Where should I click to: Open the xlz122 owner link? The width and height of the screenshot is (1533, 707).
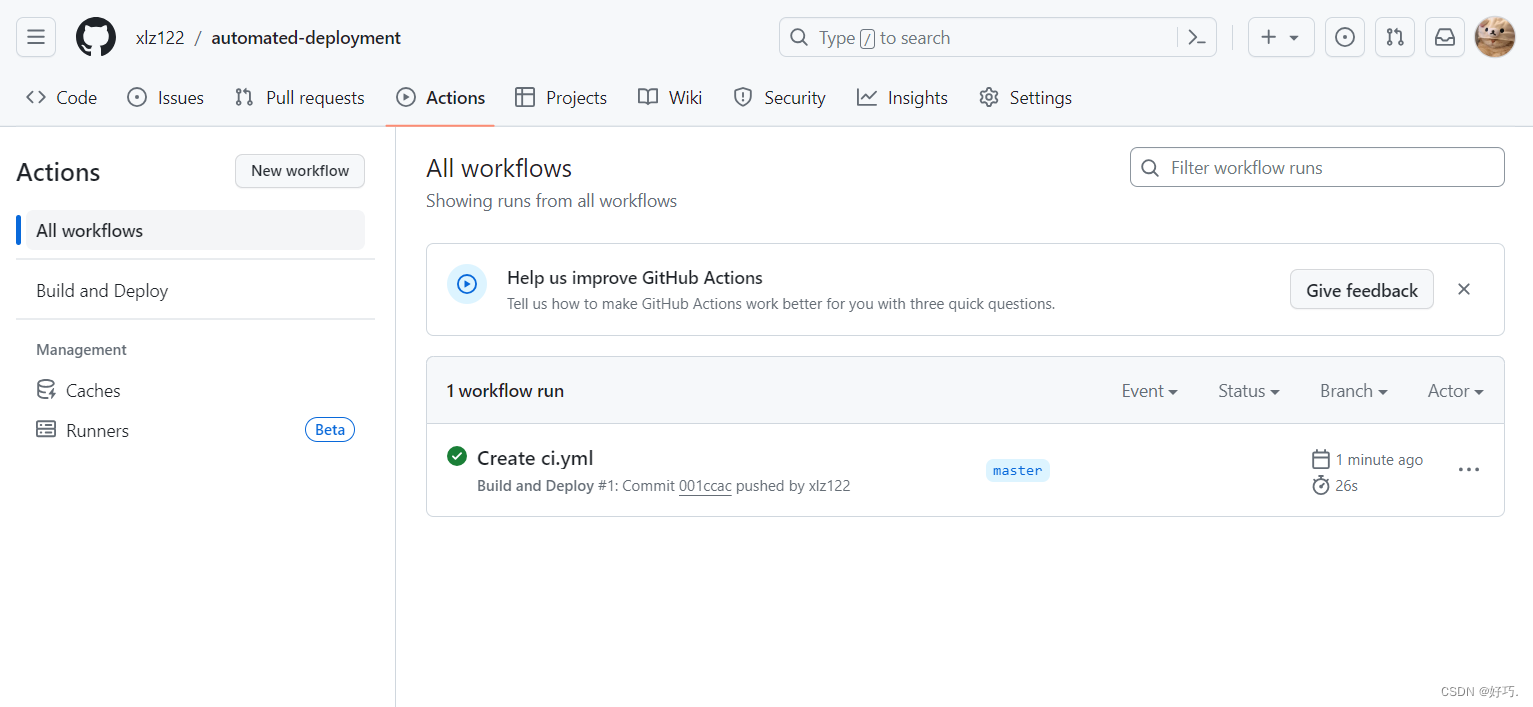160,38
